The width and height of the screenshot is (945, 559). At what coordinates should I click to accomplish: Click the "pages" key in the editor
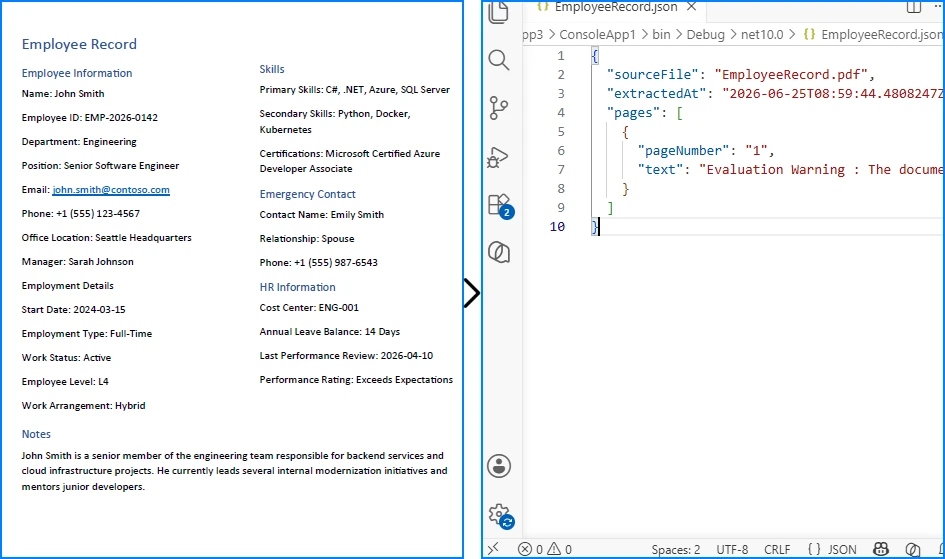[x=633, y=113]
